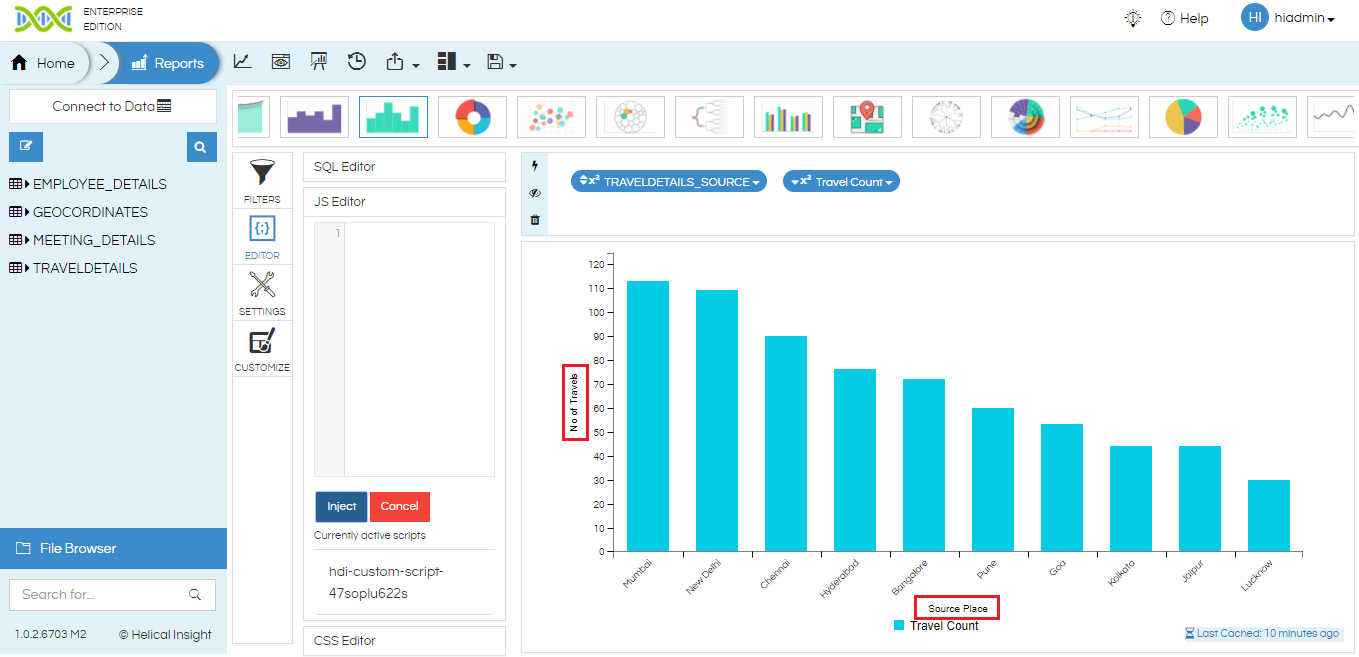Toggle Travel Count legend entry
Image resolution: width=1359 pixels, height=657 pixels.
[936, 625]
